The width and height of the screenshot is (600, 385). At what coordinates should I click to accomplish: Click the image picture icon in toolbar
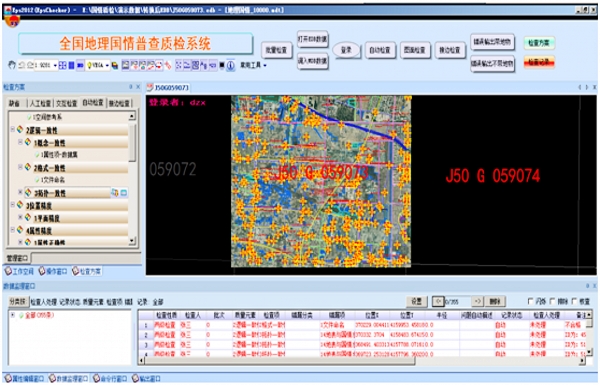[125, 65]
